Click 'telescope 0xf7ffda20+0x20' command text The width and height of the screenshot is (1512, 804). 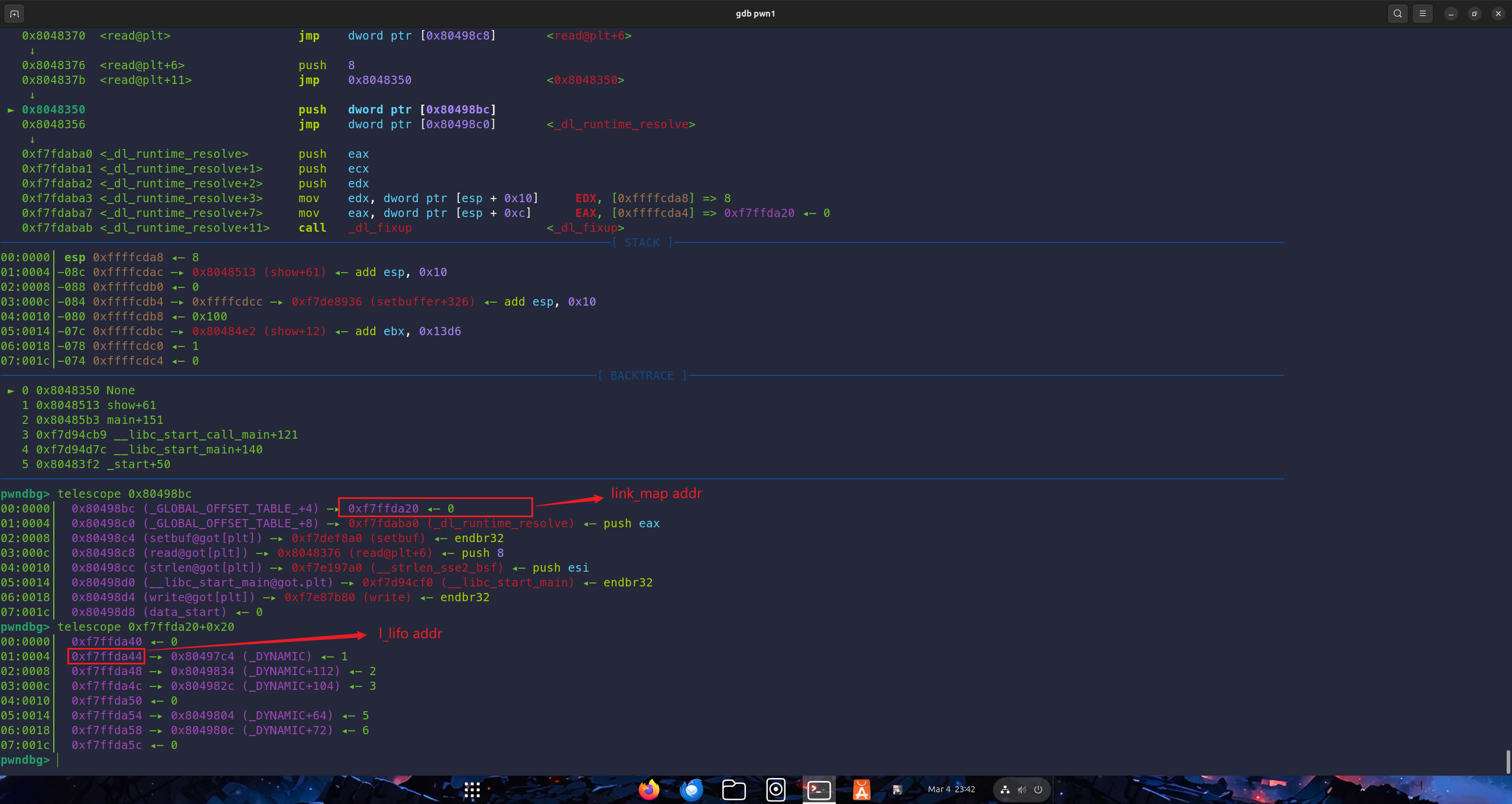[145, 627]
